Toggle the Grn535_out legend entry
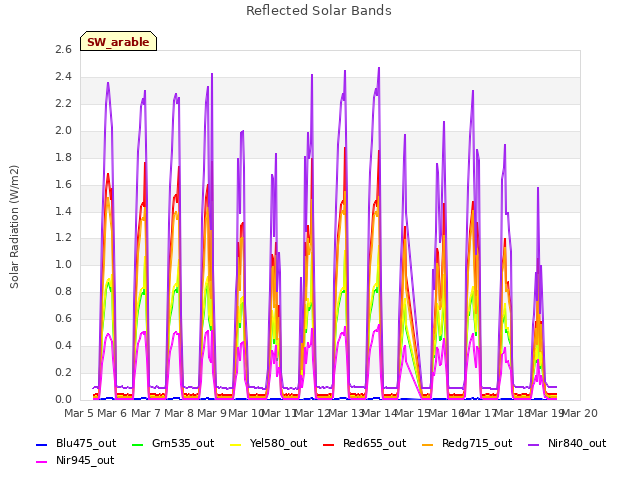 [x=173, y=444]
